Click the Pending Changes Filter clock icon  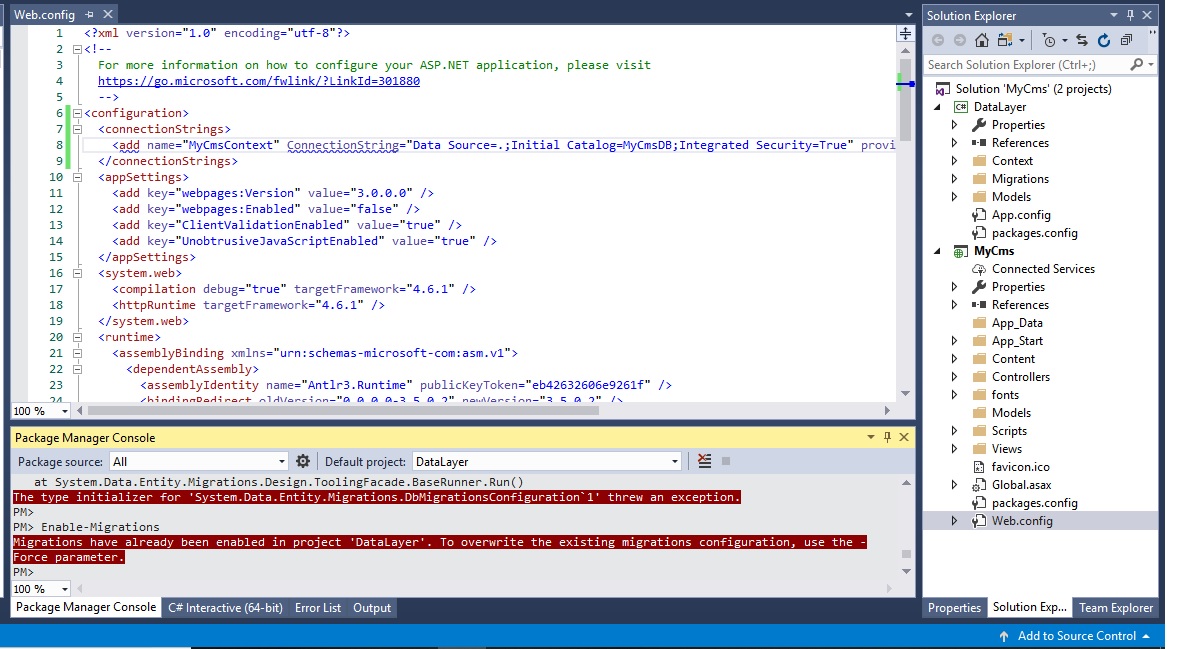[x=1048, y=40]
